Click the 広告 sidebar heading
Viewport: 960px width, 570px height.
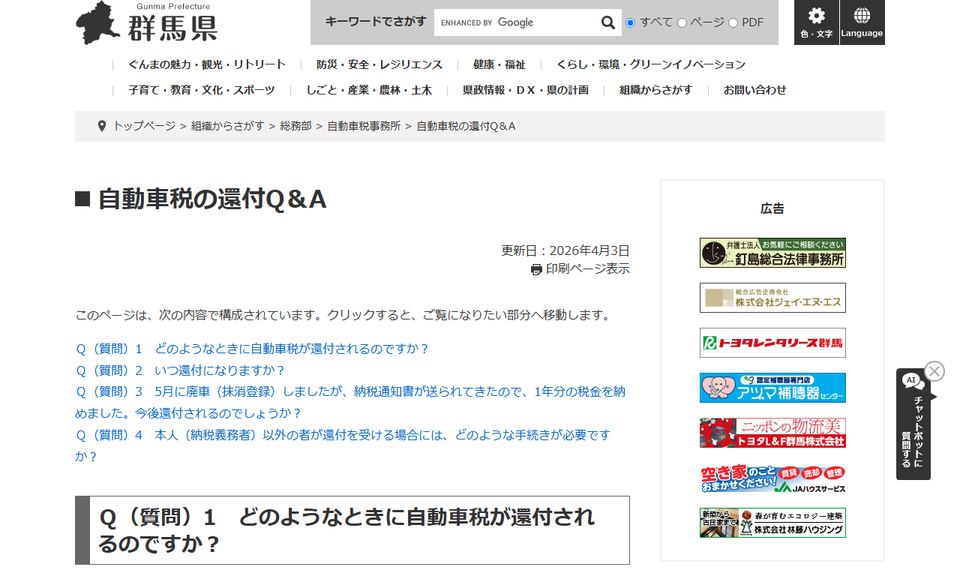tap(772, 209)
